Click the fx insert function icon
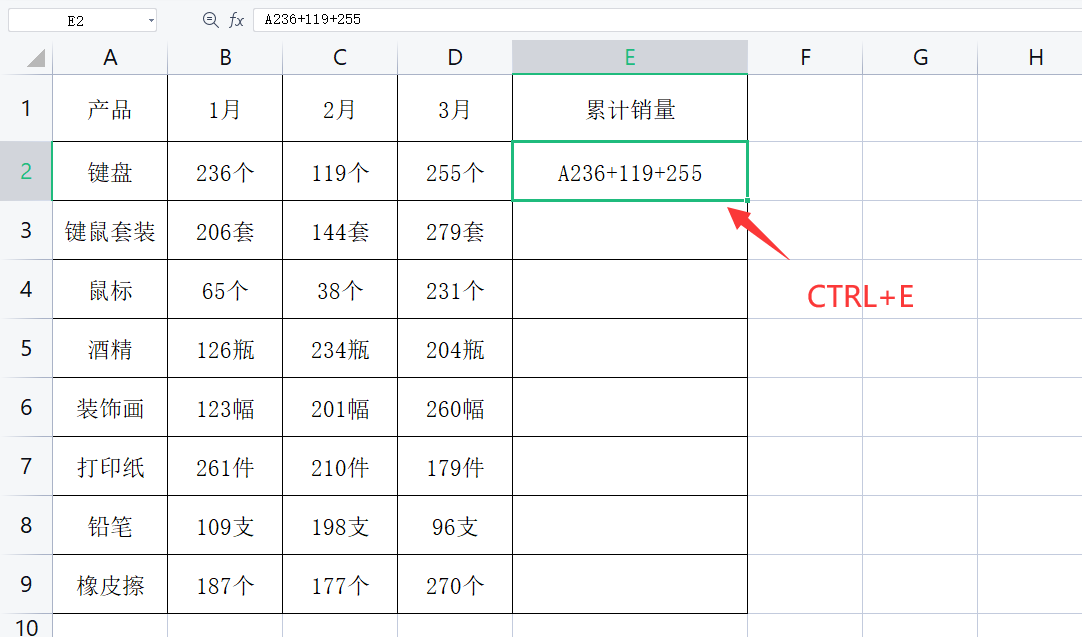The width and height of the screenshot is (1082, 637). coord(237,20)
